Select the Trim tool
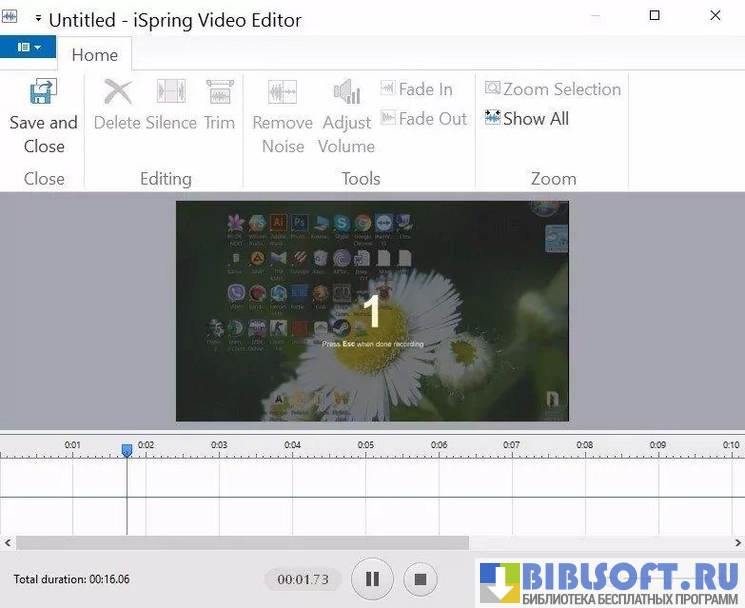 (219, 93)
